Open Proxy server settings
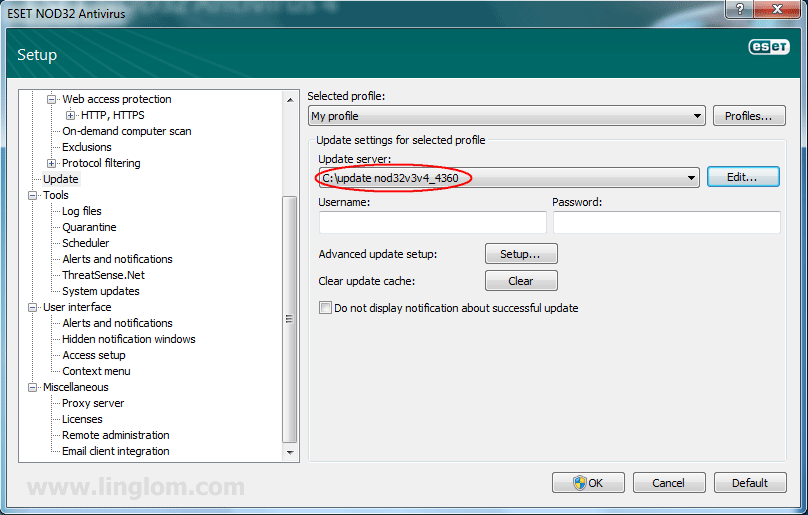Viewport: 808px width, 515px height. click(x=93, y=403)
